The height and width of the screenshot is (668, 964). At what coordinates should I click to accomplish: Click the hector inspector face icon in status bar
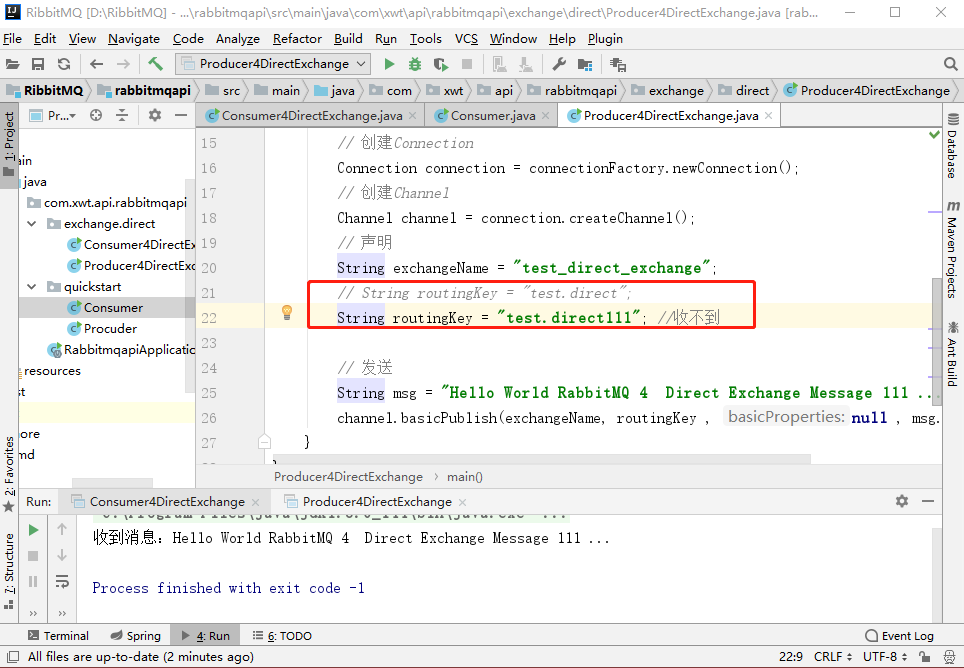[950, 657]
